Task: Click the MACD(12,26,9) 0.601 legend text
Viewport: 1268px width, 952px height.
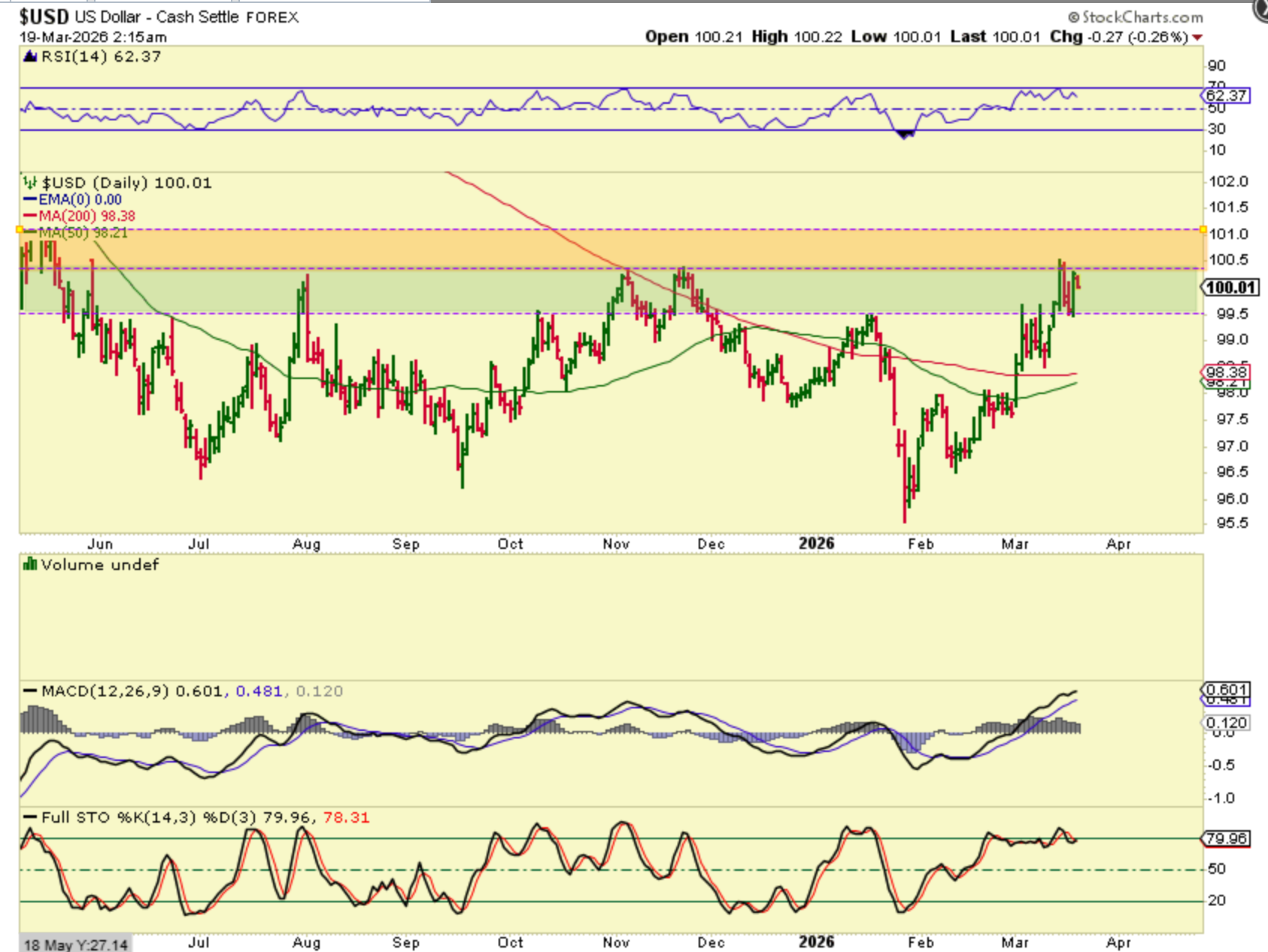Action: 132,691
